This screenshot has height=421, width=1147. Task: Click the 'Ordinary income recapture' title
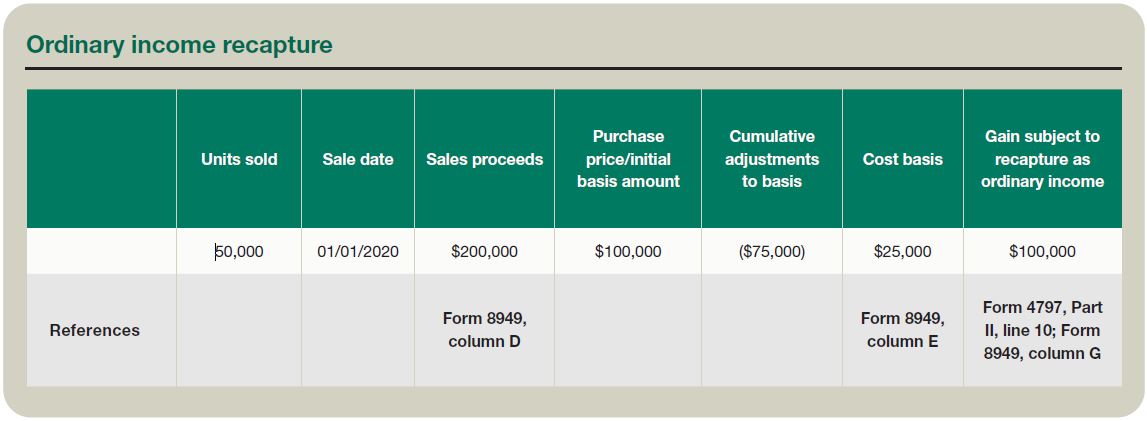pos(179,45)
